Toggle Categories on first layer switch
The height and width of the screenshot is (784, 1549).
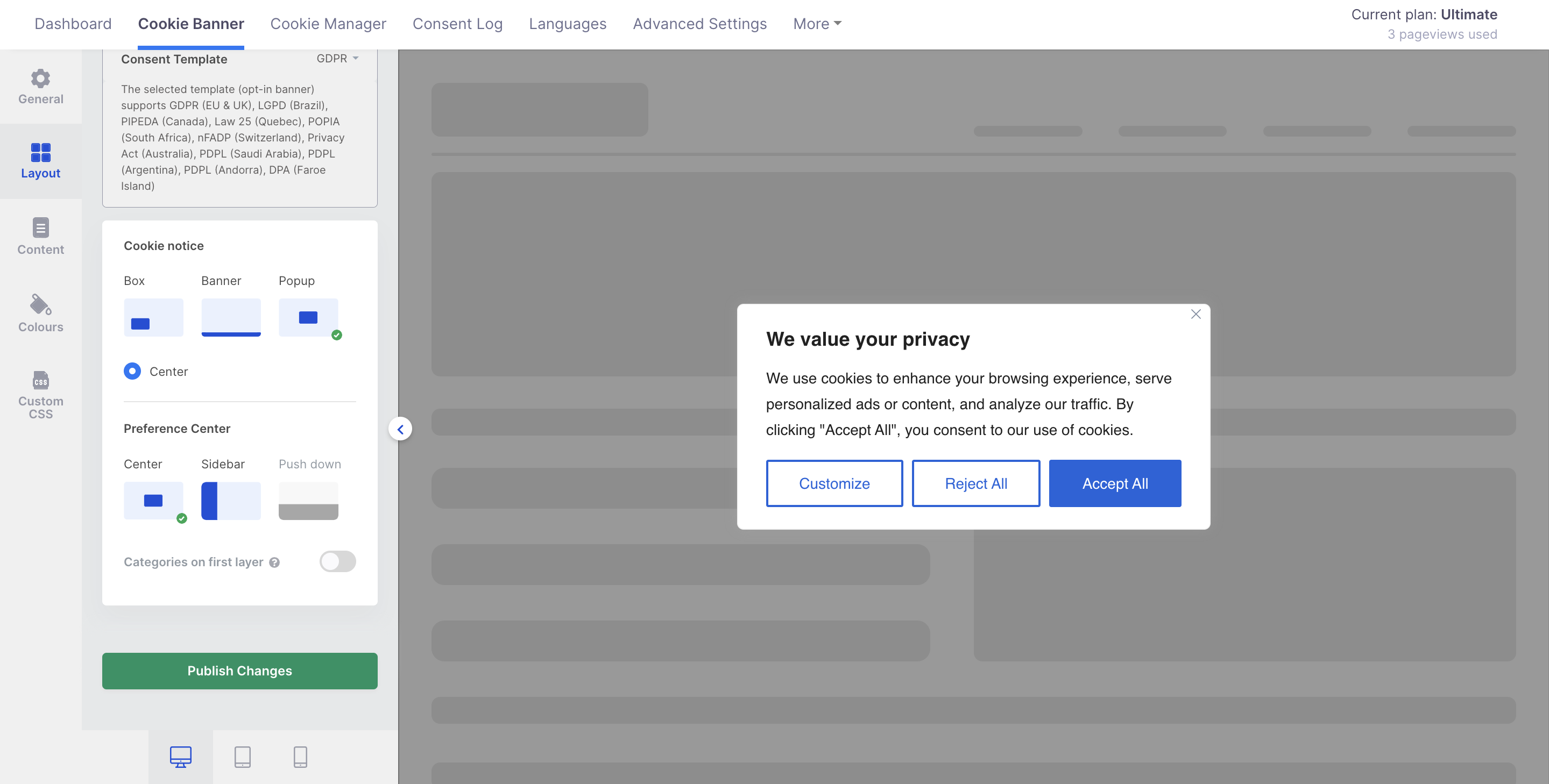coord(337,562)
